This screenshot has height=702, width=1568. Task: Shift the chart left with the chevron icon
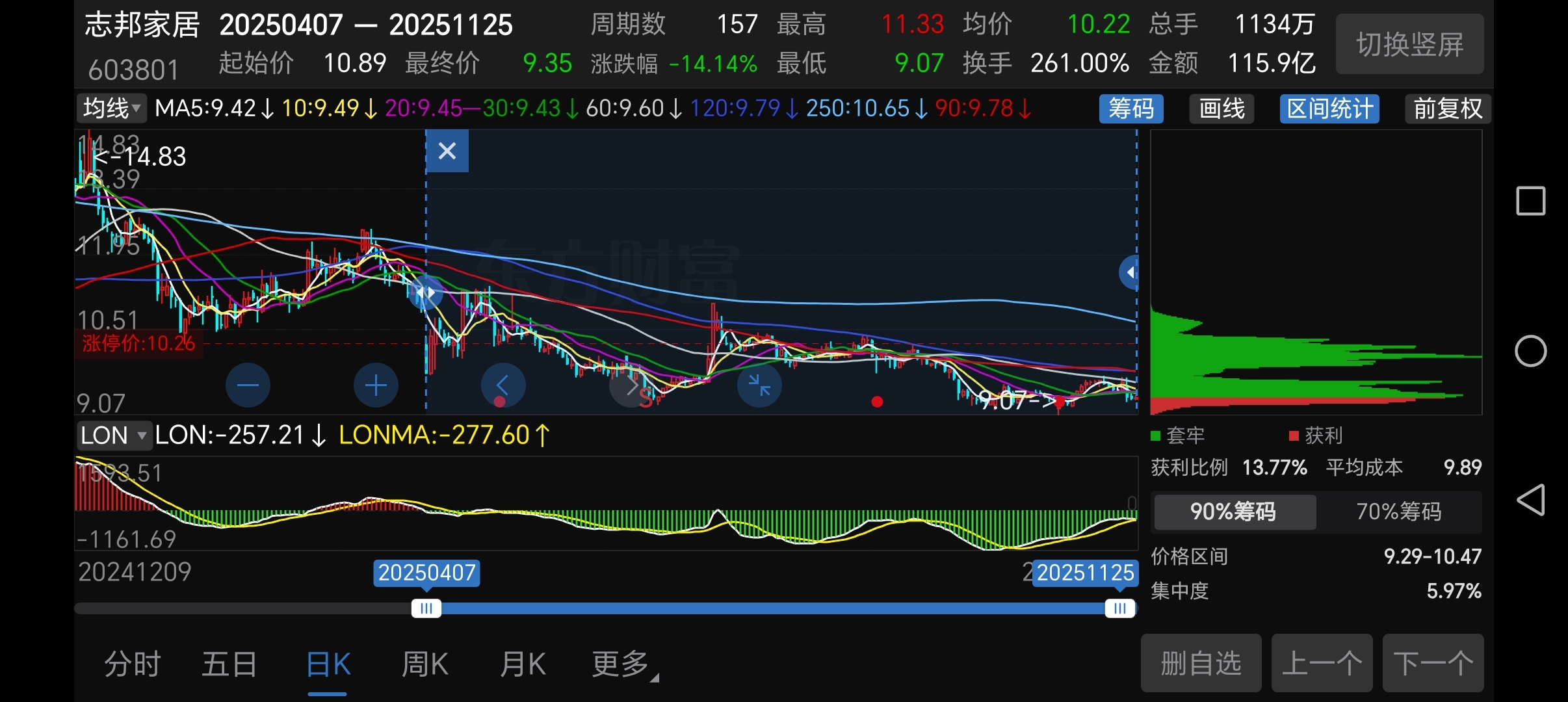tap(503, 385)
